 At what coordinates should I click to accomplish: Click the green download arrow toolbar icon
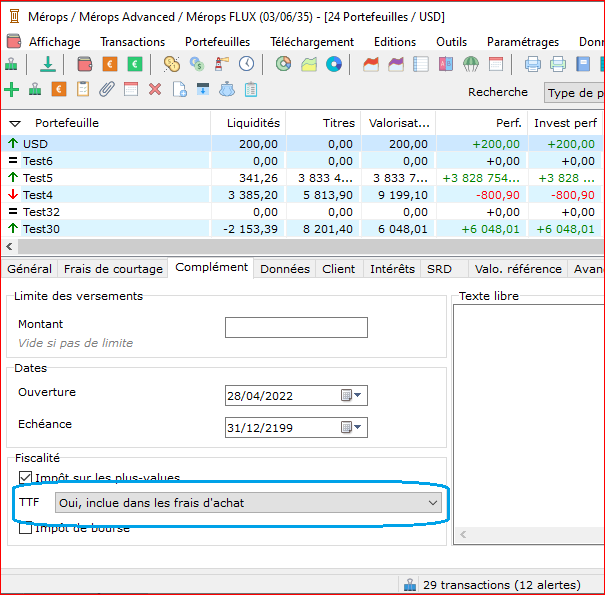pos(48,64)
